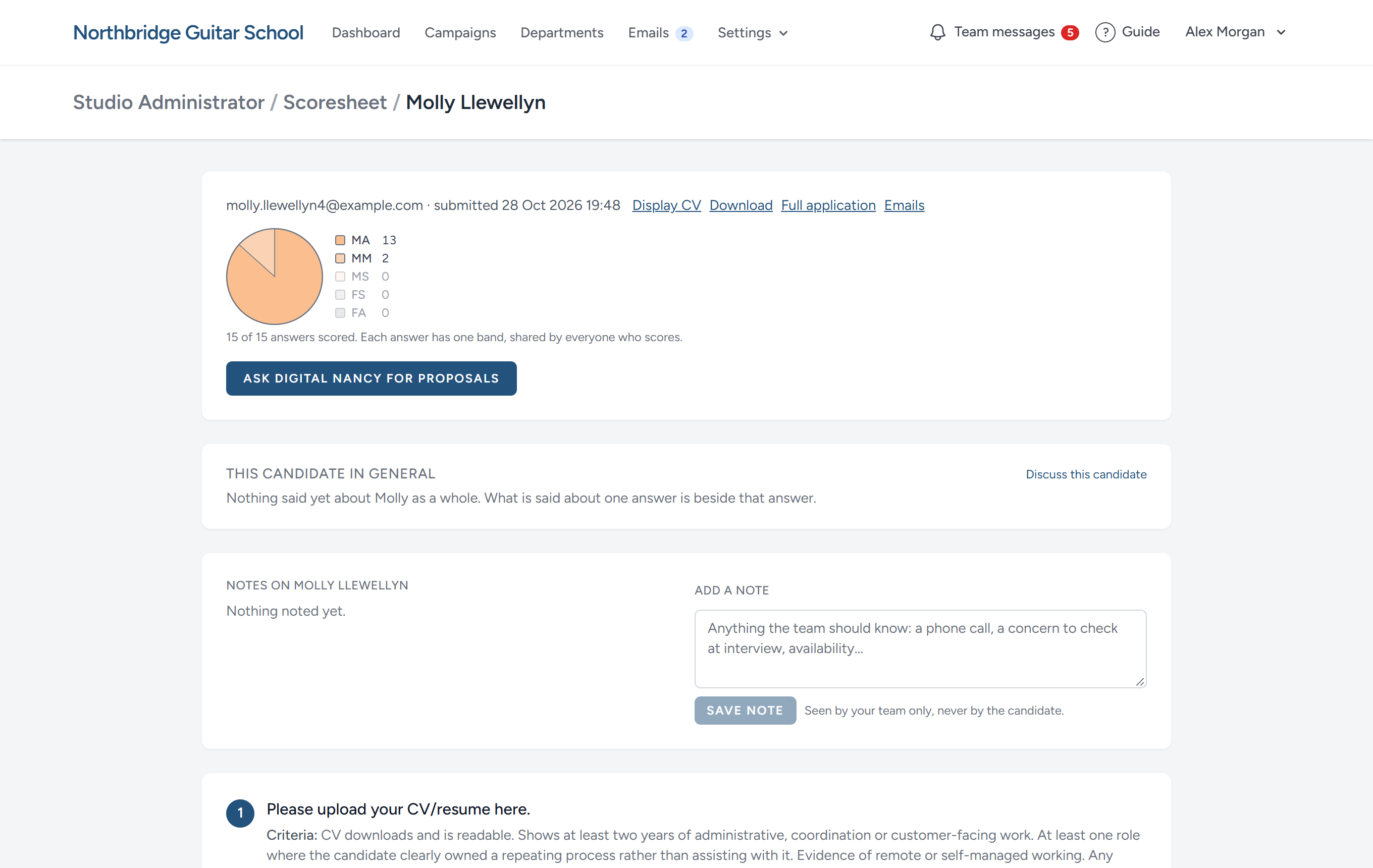
Task: Click the MA count value 13
Action: (389, 240)
